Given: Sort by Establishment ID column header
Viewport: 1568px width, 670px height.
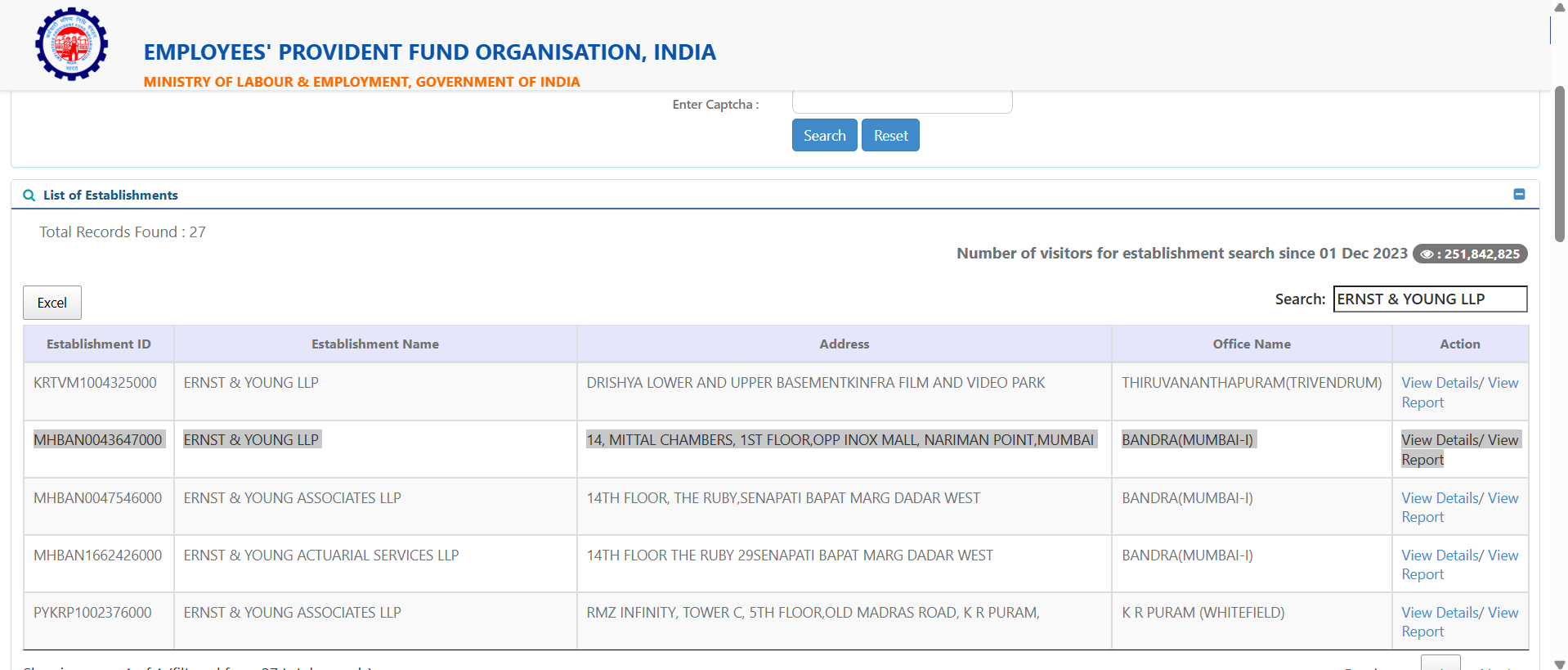Looking at the screenshot, I should click(x=98, y=344).
